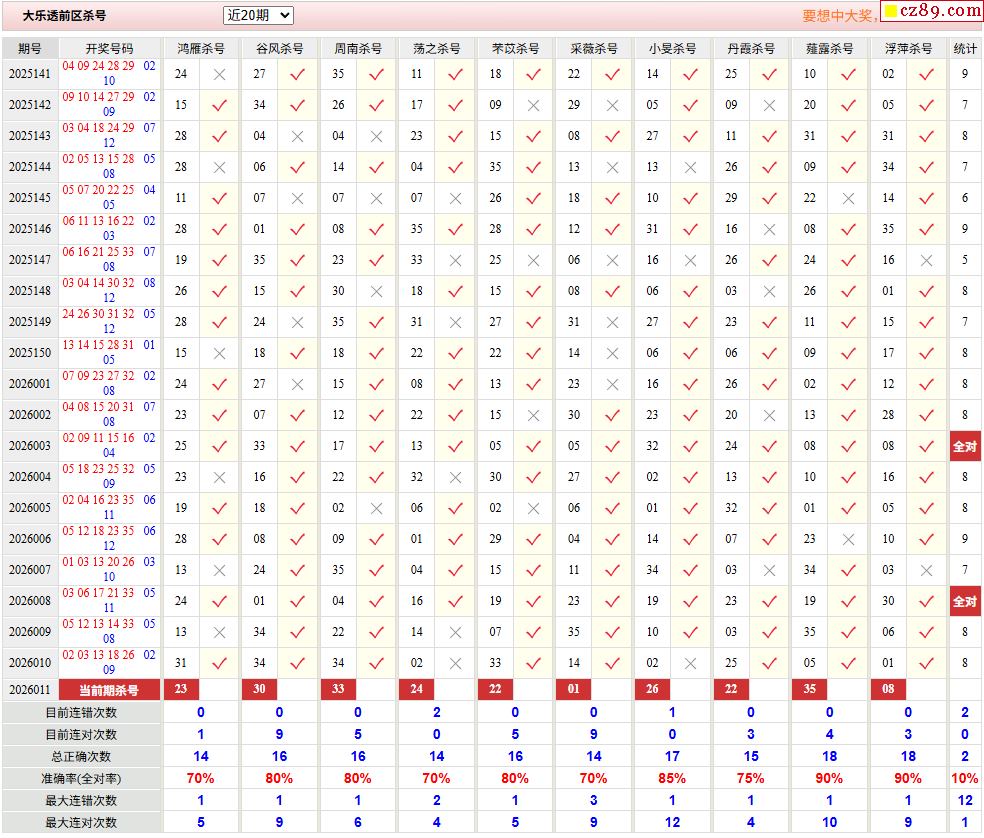Image resolution: width=984 pixels, height=838 pixels.
Task: Click the 鸿雁杀号 column header
Action: tap(200, 48)
